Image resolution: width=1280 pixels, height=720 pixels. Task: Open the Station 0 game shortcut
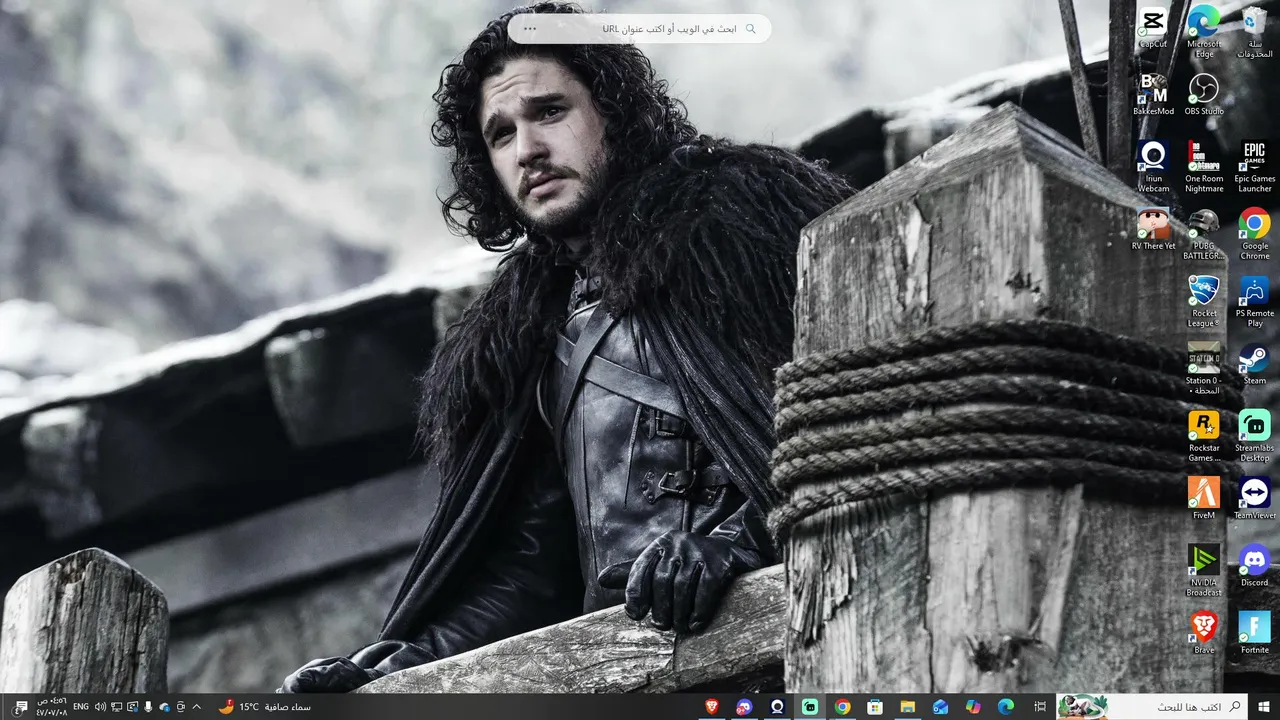tap(1204, 369)
